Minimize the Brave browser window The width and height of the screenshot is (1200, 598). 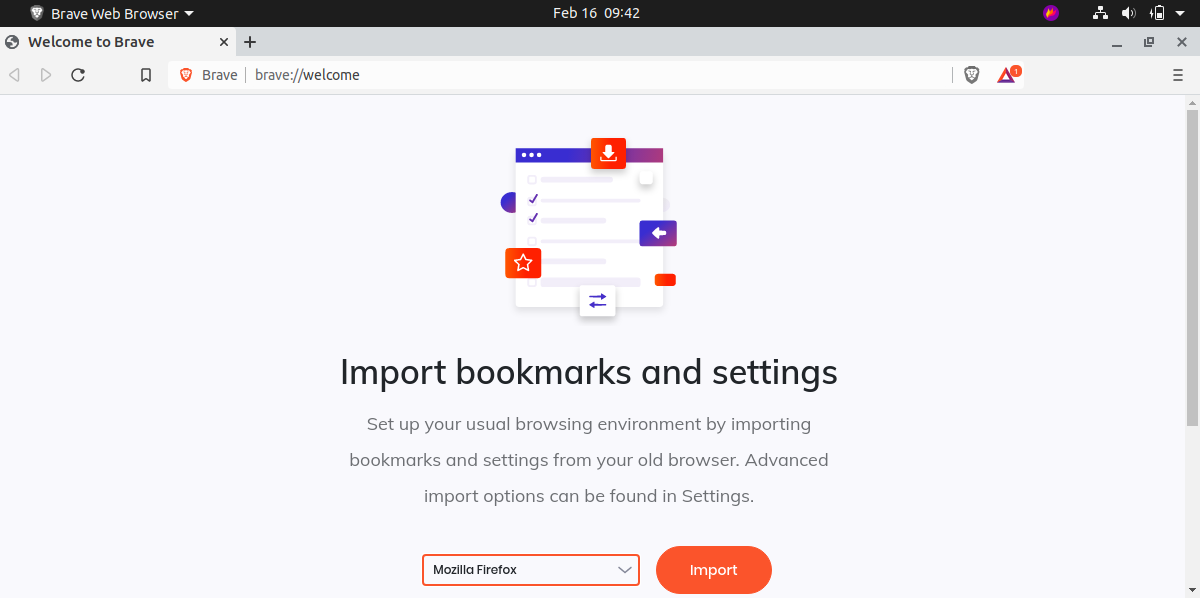[x=1117, y=42]
